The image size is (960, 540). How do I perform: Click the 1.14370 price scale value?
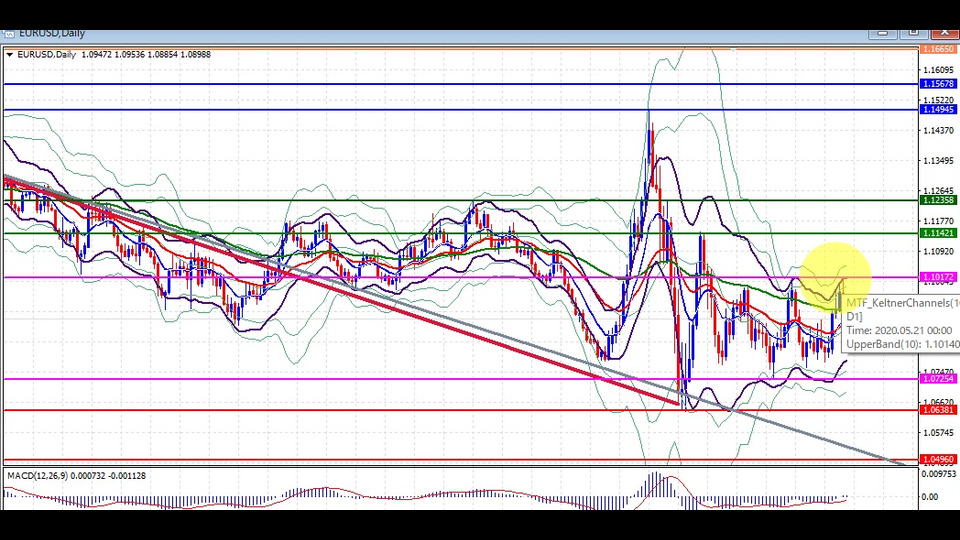click(x=938, y=130)
